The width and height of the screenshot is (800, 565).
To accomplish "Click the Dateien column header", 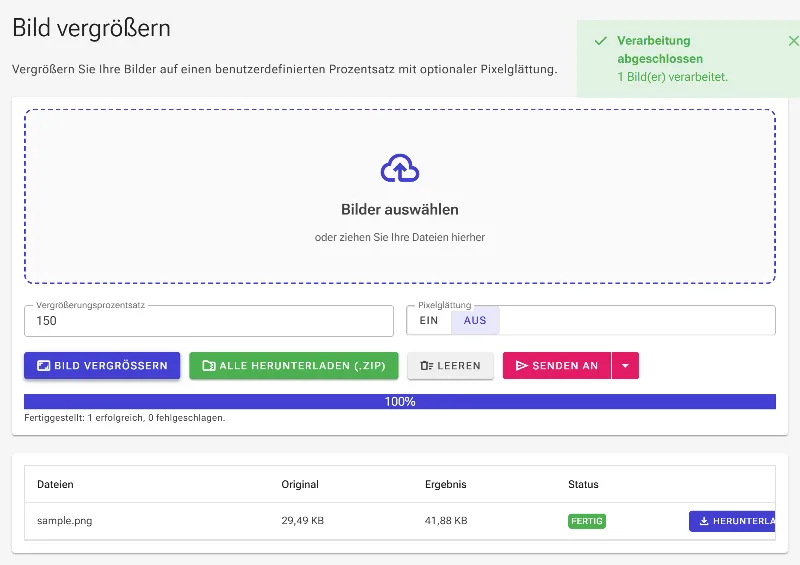I will tap(55, 484).
